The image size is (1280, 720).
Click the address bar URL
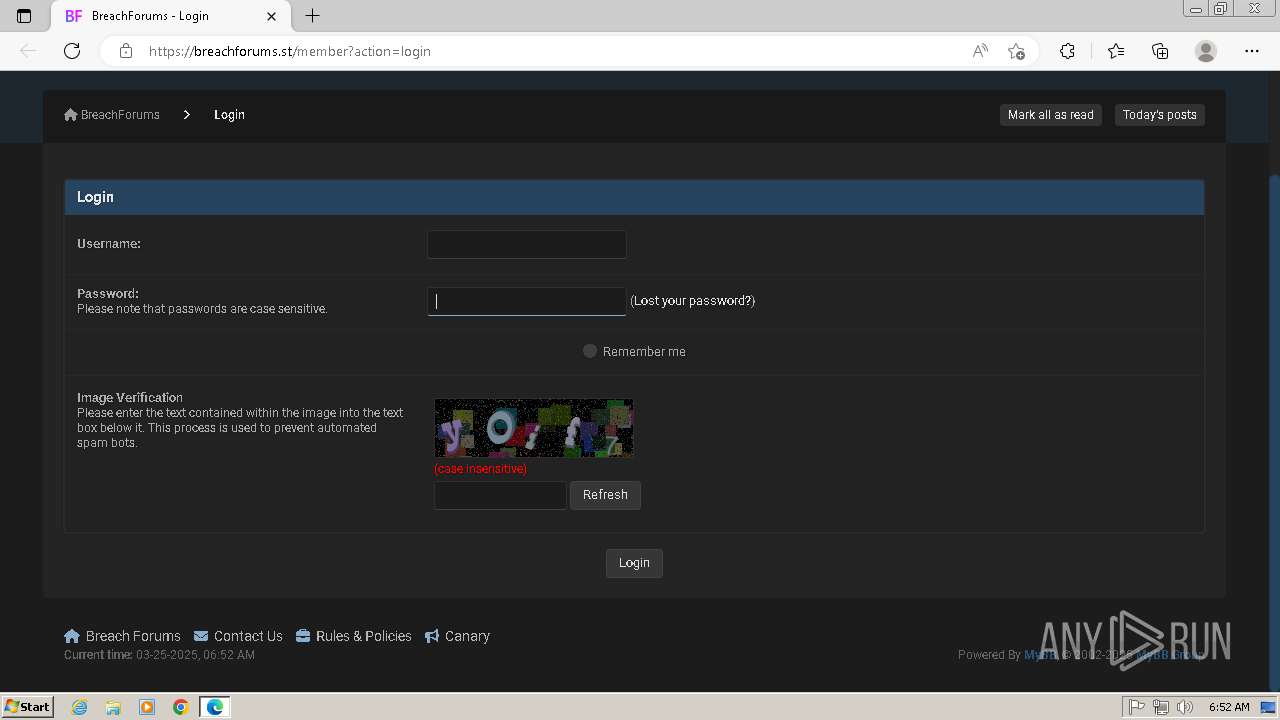pos(290,51)
